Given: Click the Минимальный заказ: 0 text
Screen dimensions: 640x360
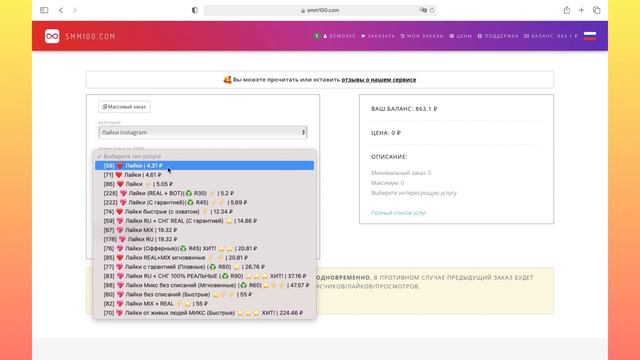Looking at the screenshot, I should 401,173.
